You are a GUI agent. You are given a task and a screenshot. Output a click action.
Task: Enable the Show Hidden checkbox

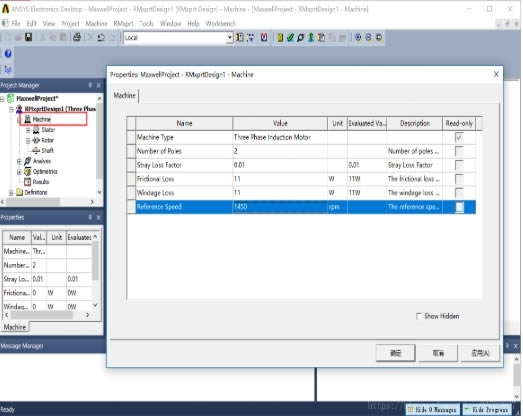(x=419, y=316)
